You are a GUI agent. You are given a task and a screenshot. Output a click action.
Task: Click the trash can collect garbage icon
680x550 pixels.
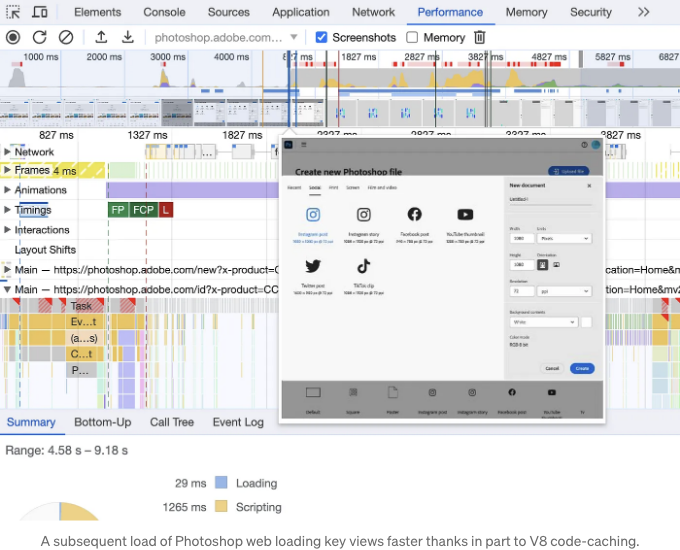coord(480,37)
